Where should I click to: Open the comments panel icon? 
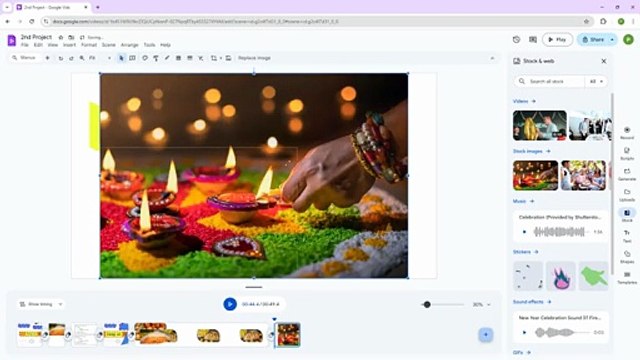tap(533, 40)
